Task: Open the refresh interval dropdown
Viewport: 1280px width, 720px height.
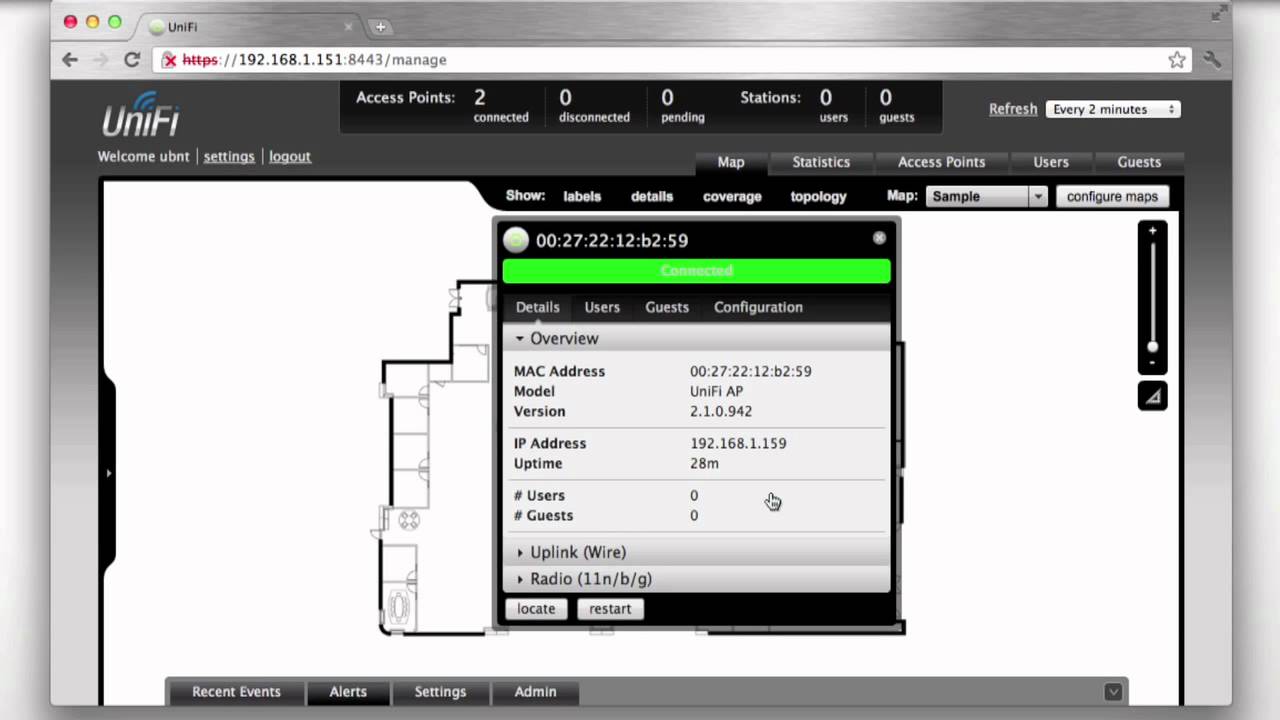Action: pyautogui.click(x=1113, y=109)
